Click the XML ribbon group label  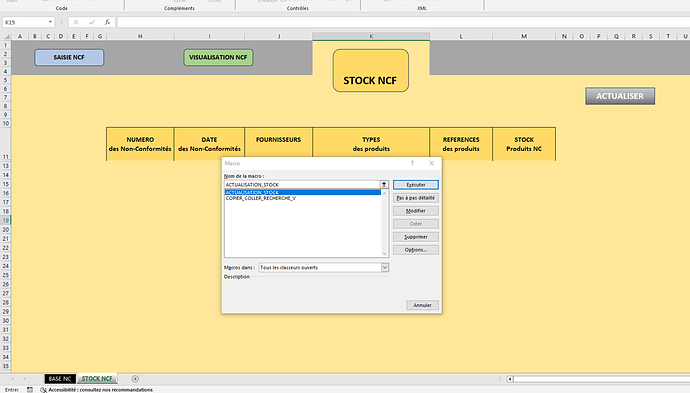421,8
